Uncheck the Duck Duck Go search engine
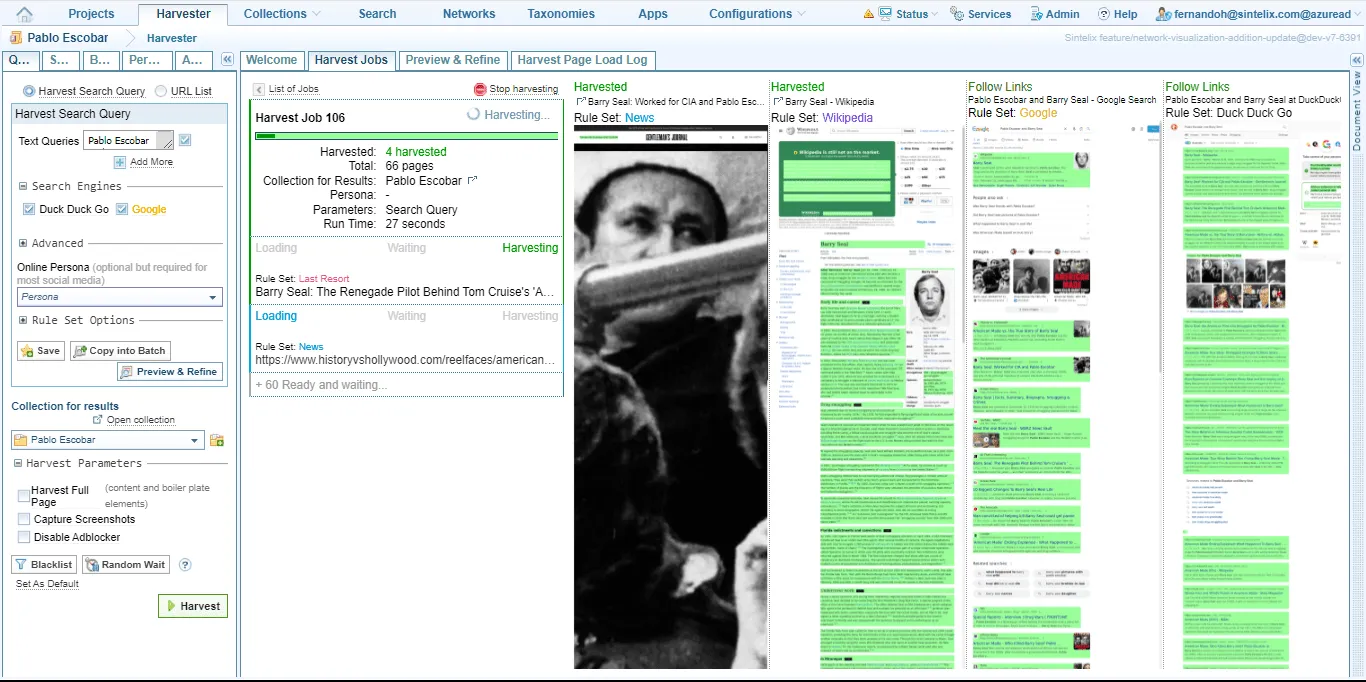The height and width of the screenshot is (682, 1366). click(29, 209)
